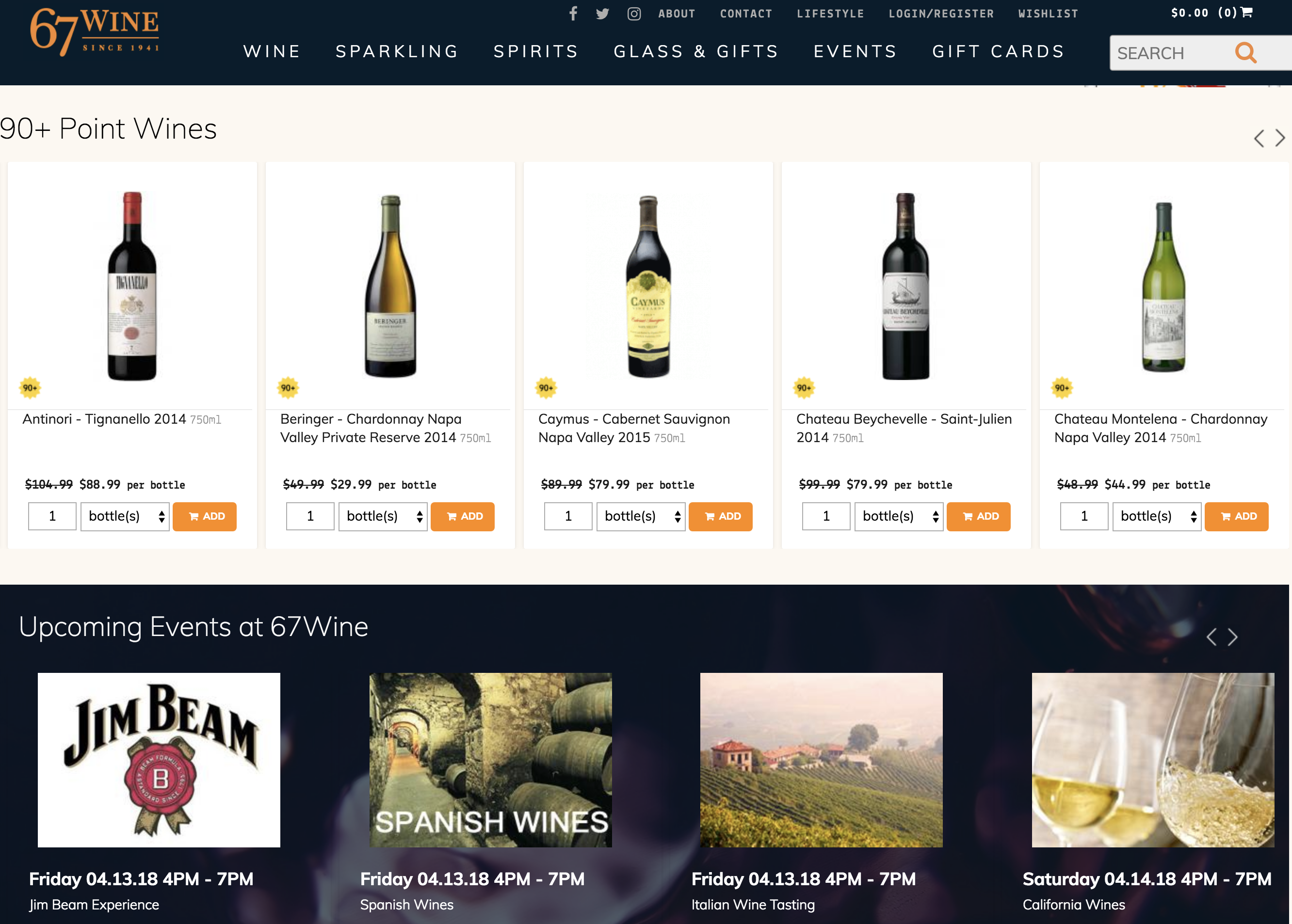This screenshot has height=924, width=1292.
Task: Open the SPIRITS menu
Action: pos(535,51)
